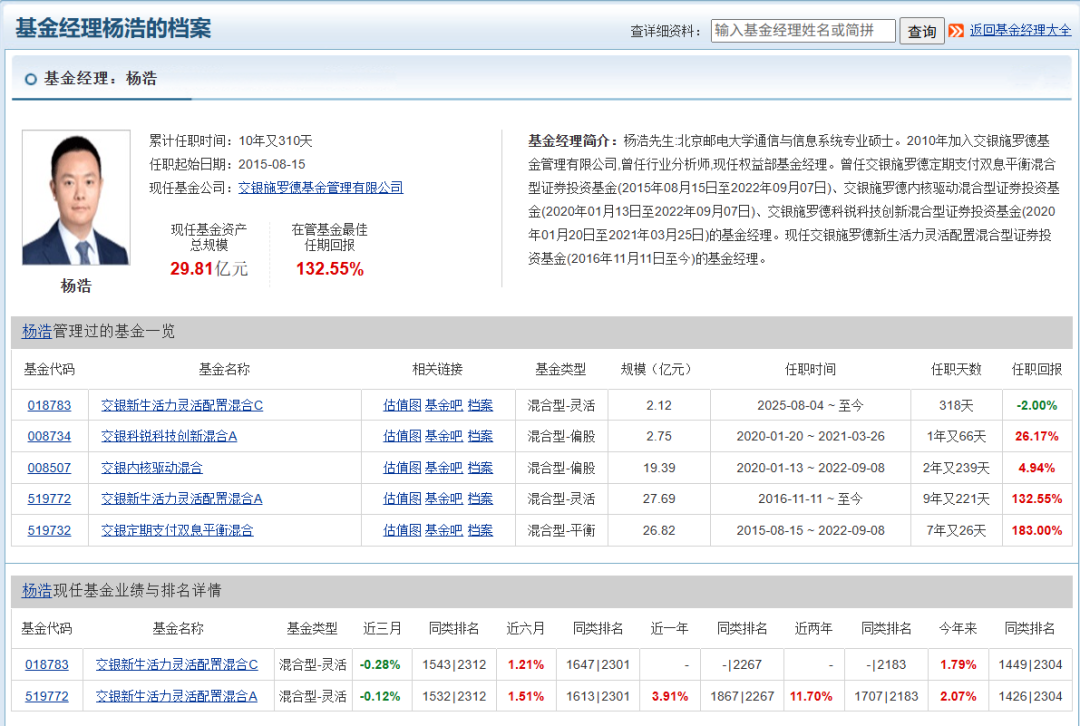
Task: Click the manager name search input field
Action: click(802, 30)
